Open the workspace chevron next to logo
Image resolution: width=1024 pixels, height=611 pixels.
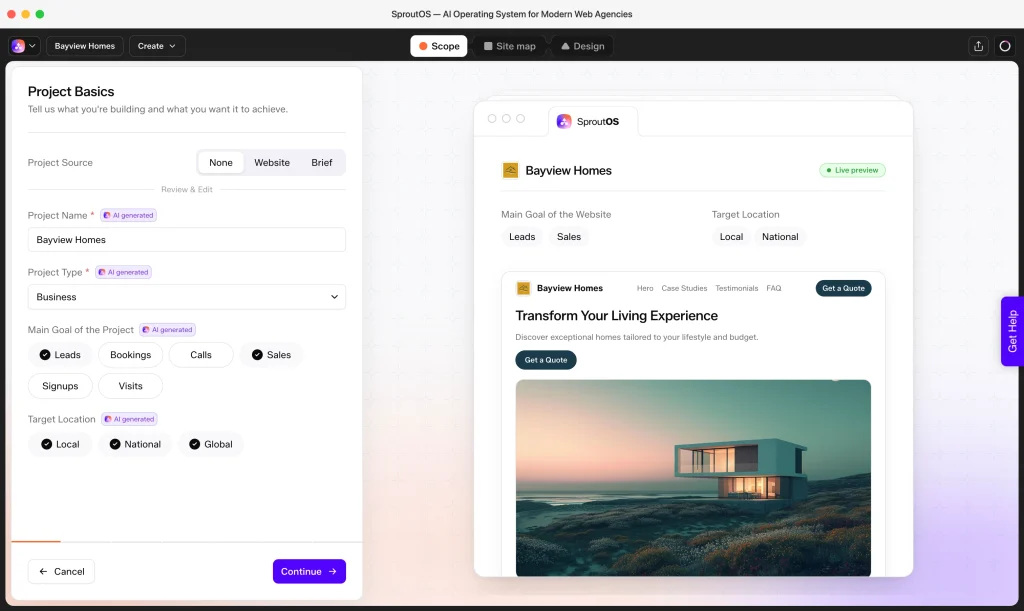point(32,46)
